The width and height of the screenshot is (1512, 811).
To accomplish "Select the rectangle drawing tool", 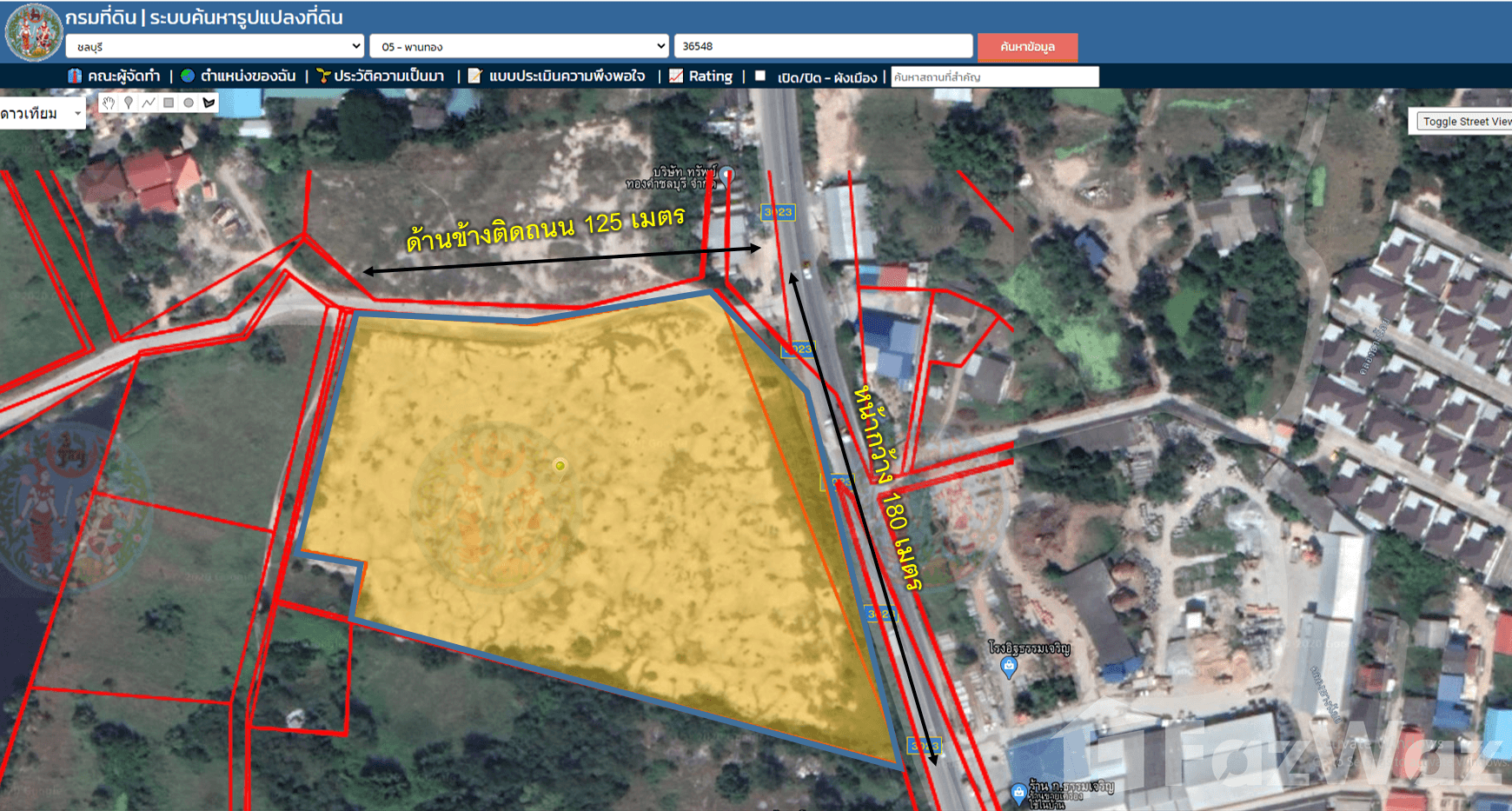I will (x=169, y=103).
